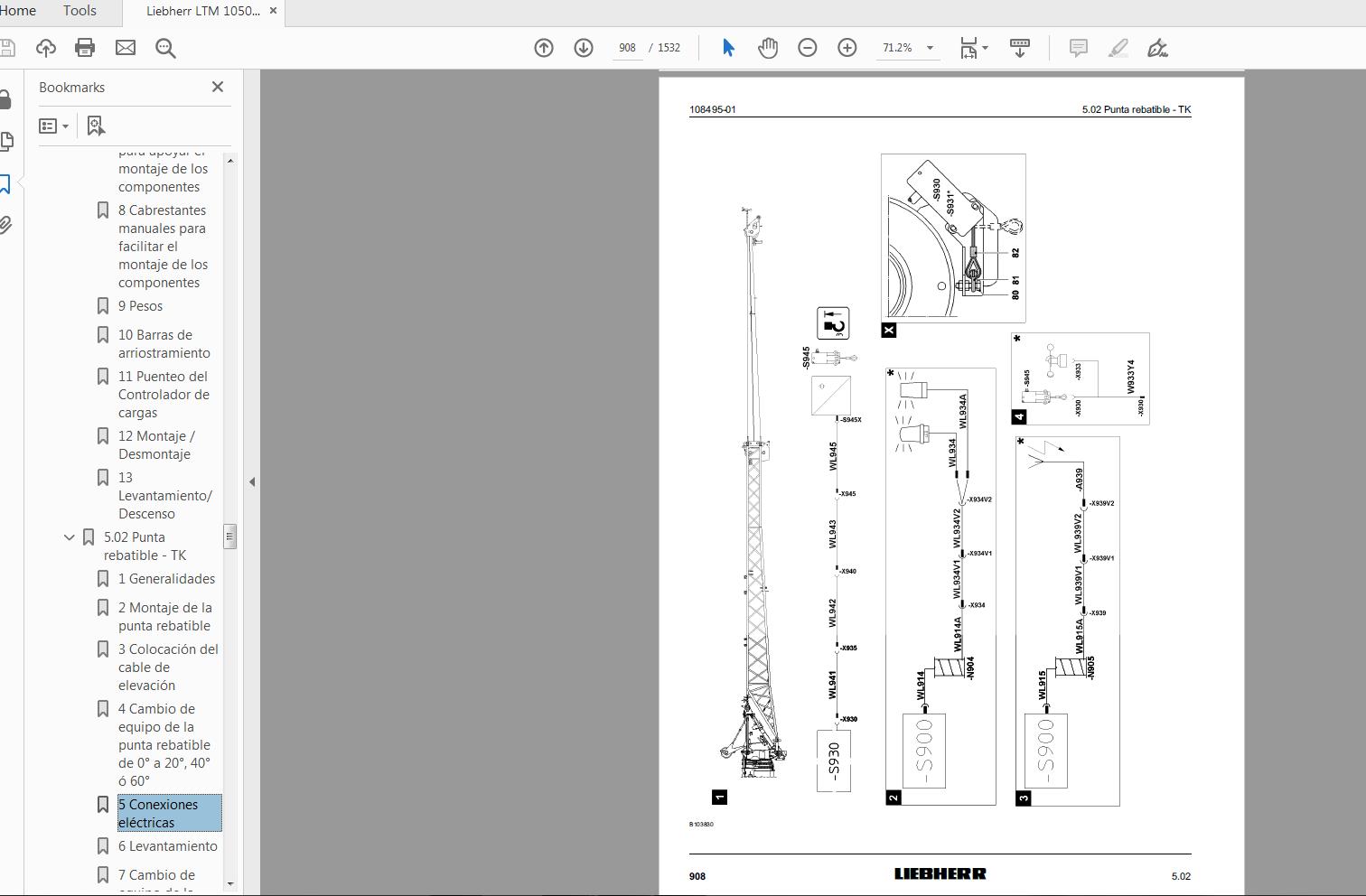Open bookmark 6 Levantamiento

pyautogui.click(x=167, y=846)
